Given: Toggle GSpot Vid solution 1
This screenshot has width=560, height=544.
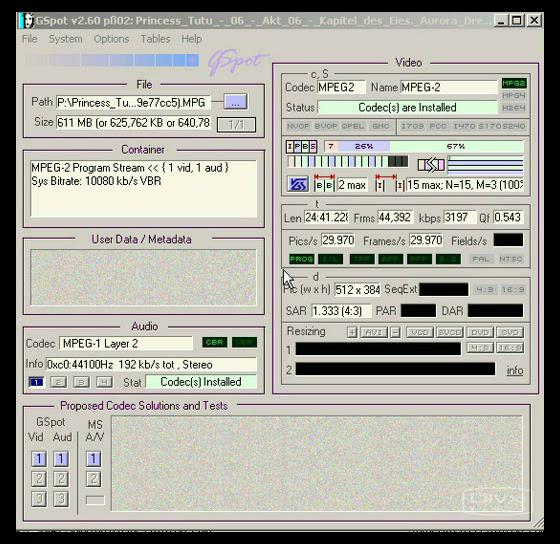Looking at the screenshot, I should point(39,459).
